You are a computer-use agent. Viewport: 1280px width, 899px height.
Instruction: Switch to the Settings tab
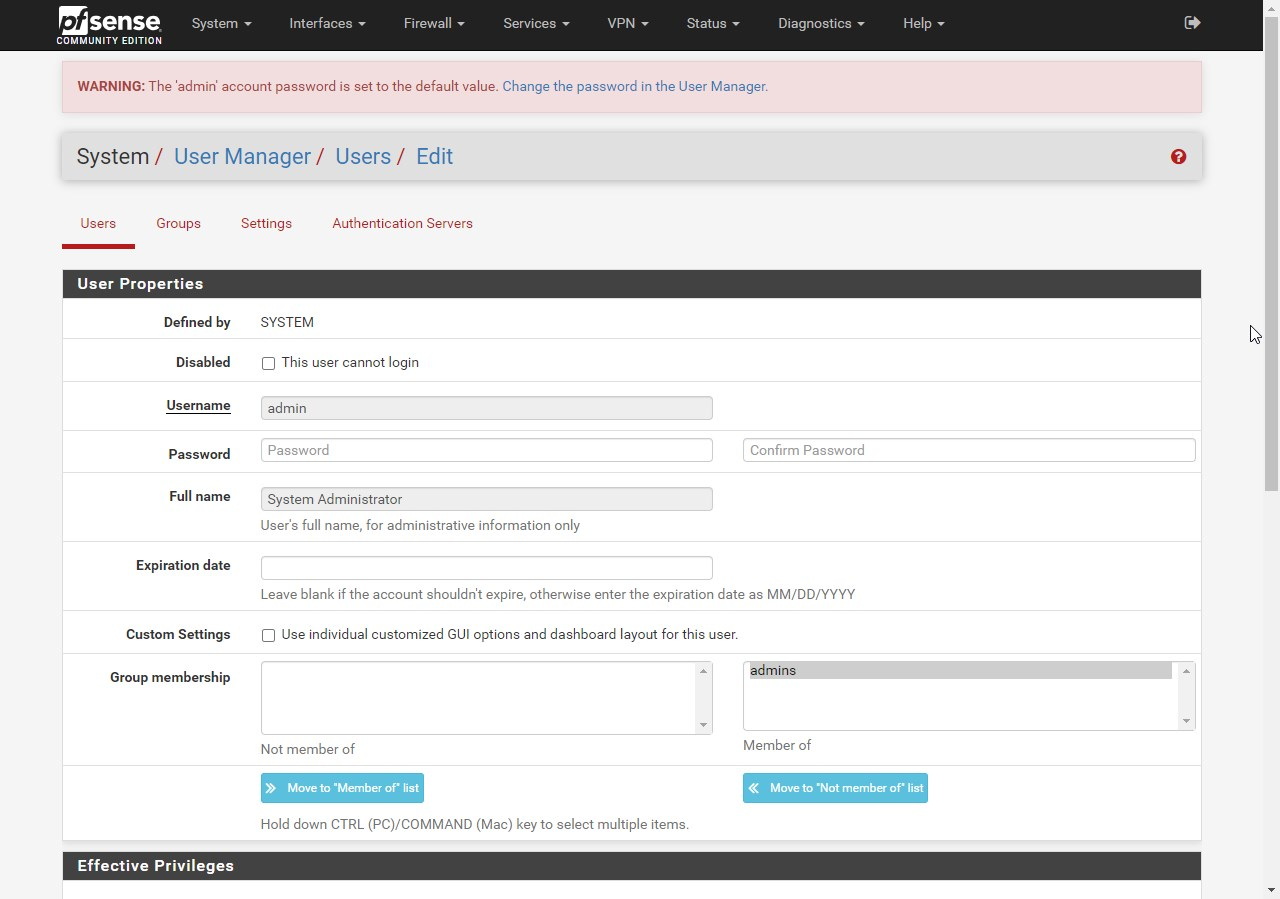(x=266, y=224)
